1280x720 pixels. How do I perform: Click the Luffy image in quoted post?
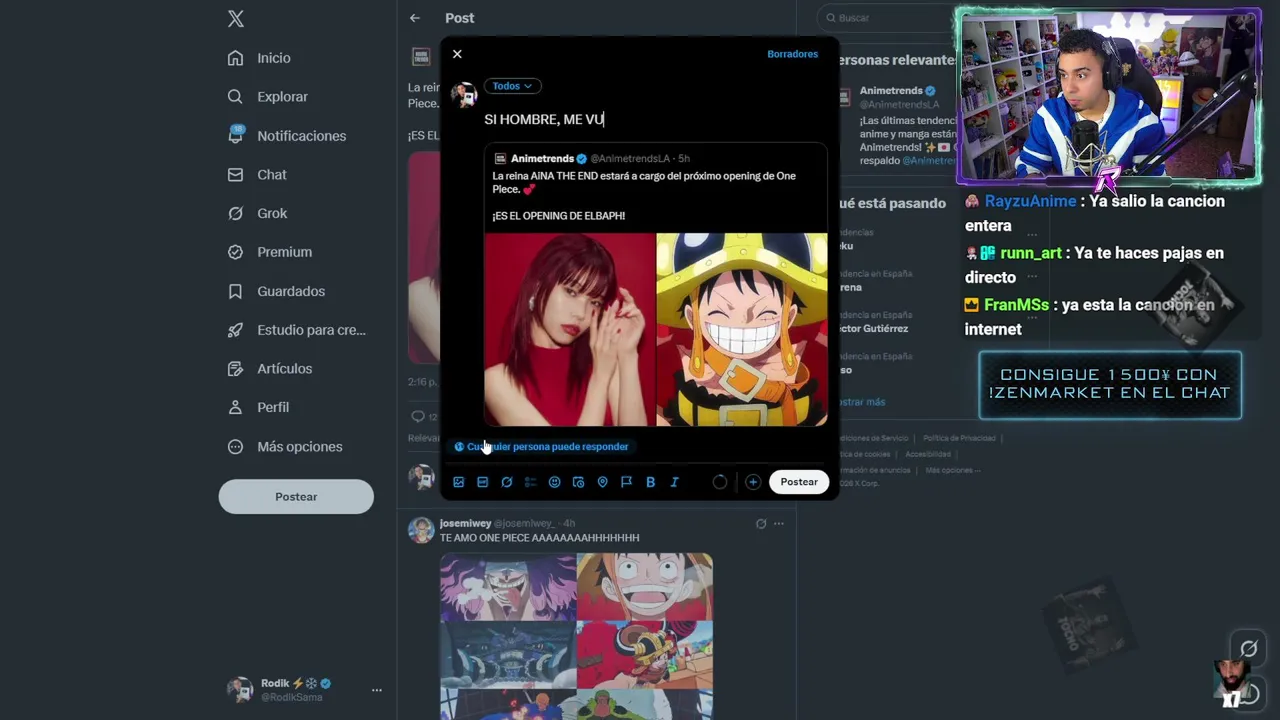742,329
